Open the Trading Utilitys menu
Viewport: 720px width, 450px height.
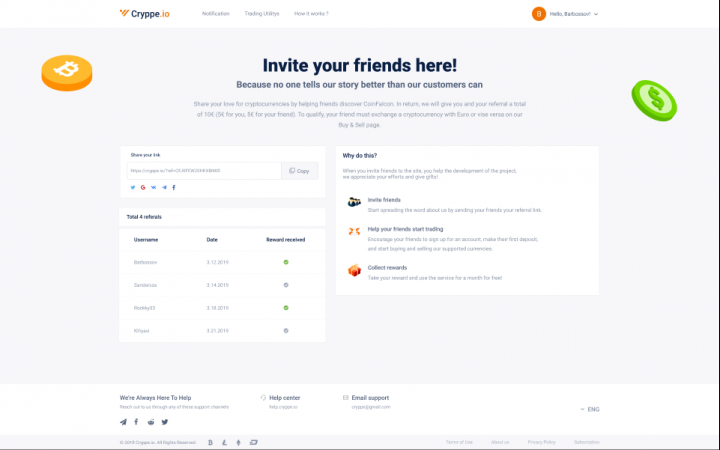262,14
